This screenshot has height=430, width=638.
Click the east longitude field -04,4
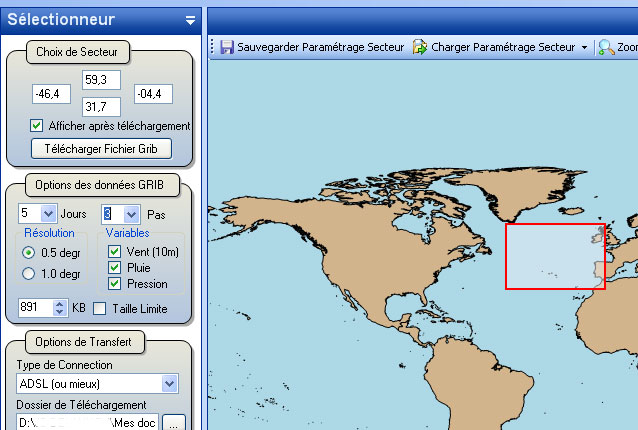[153, 94]
